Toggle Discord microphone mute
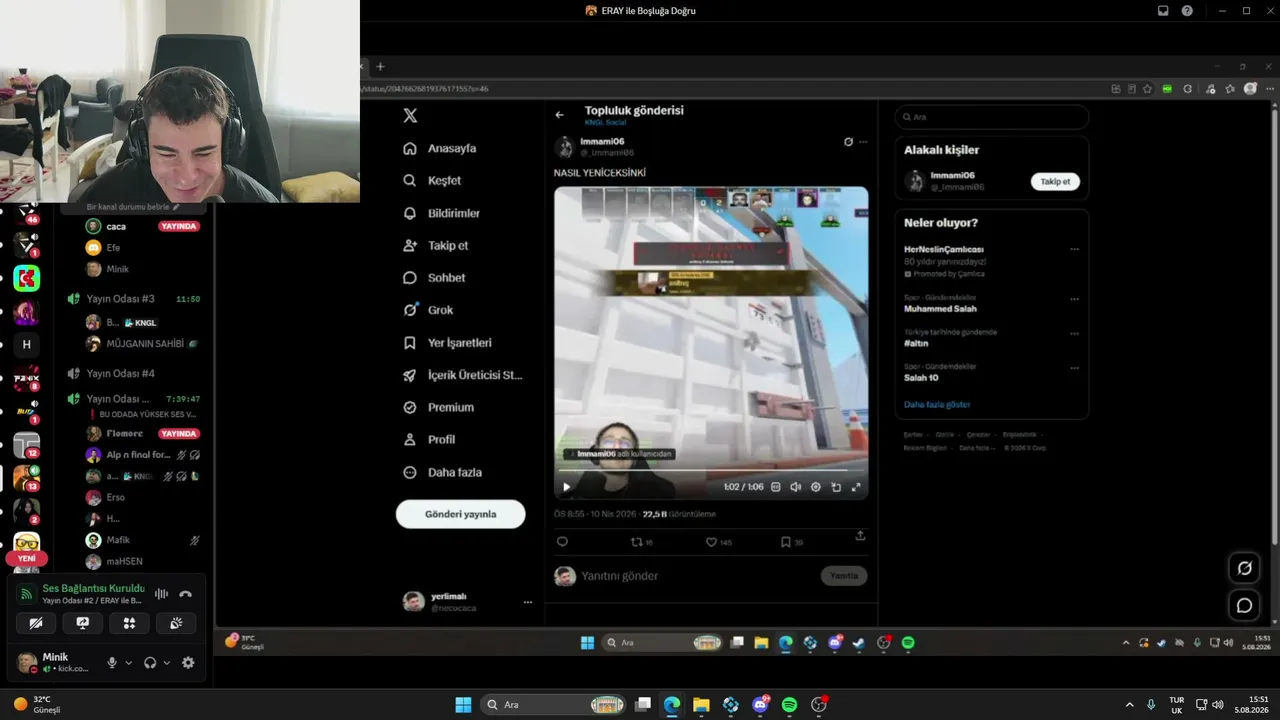Screen dimensions: 1280x720 click(112, 662)
